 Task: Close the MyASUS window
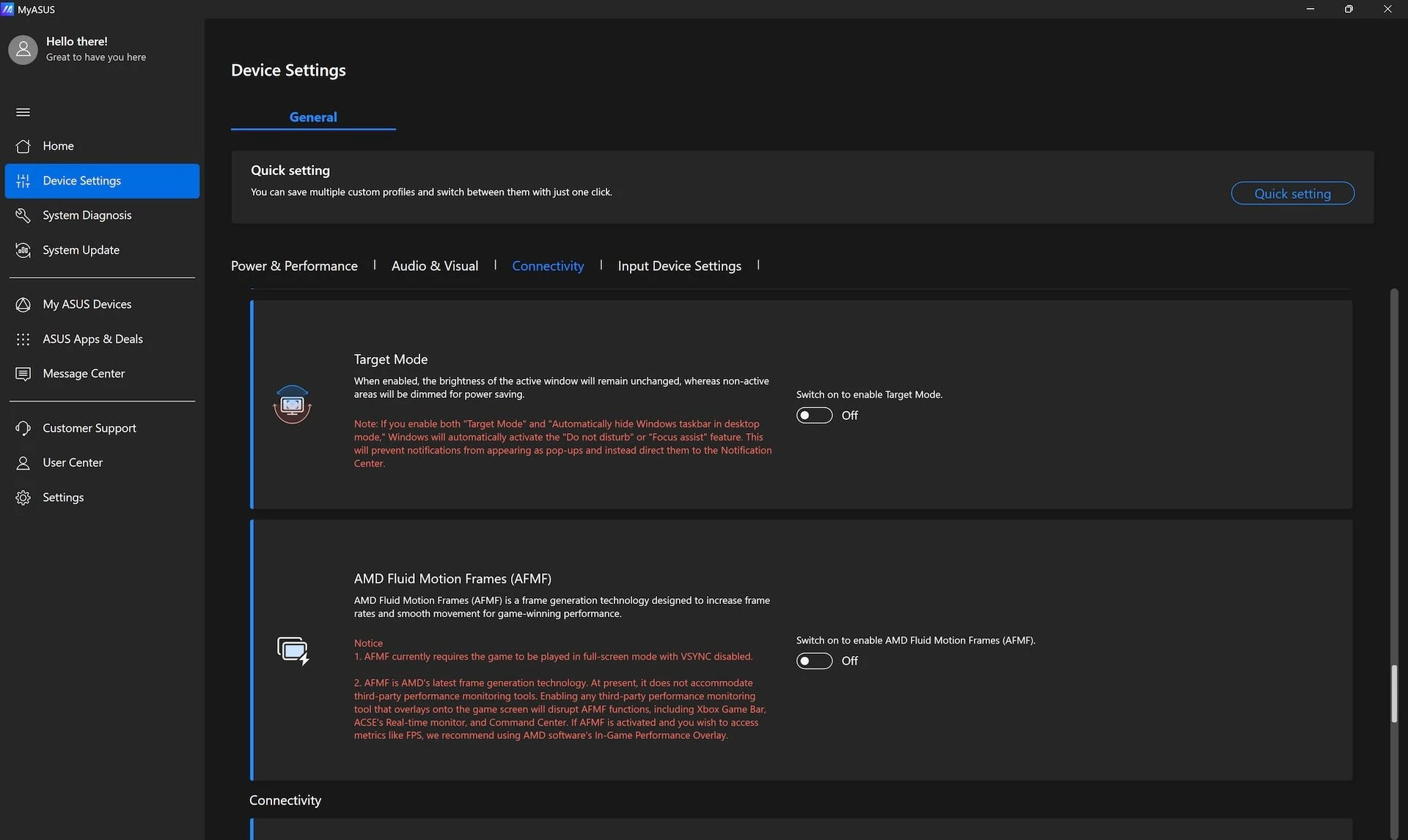pos(1387,9)
